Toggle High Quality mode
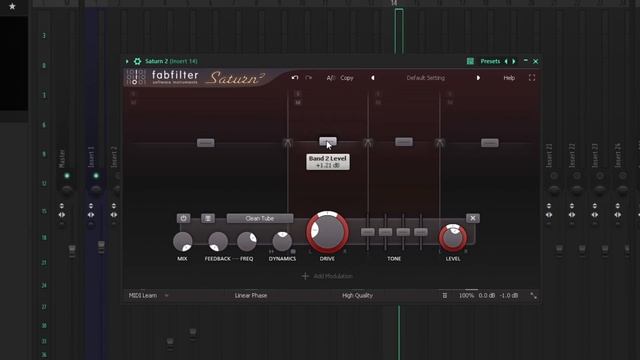 (x=358, y=296)
